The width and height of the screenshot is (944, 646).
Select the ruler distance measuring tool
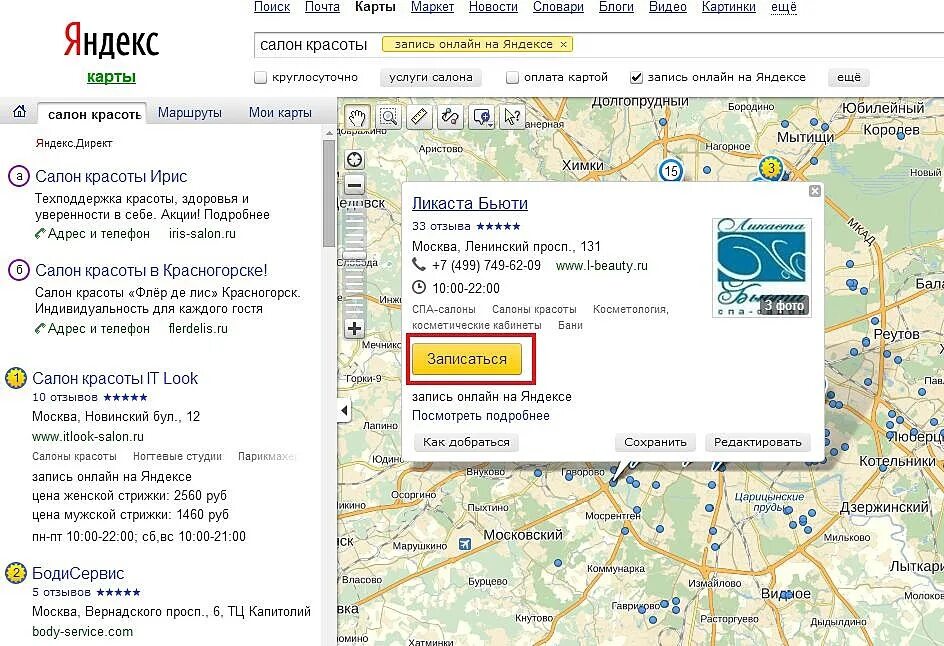point(420,117)
